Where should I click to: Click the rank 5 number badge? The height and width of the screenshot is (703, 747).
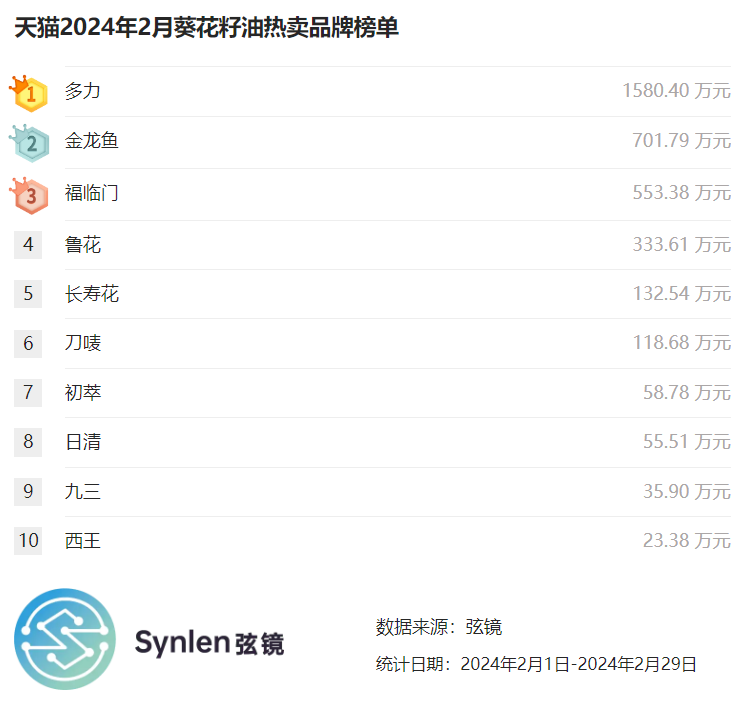(28, 294)
